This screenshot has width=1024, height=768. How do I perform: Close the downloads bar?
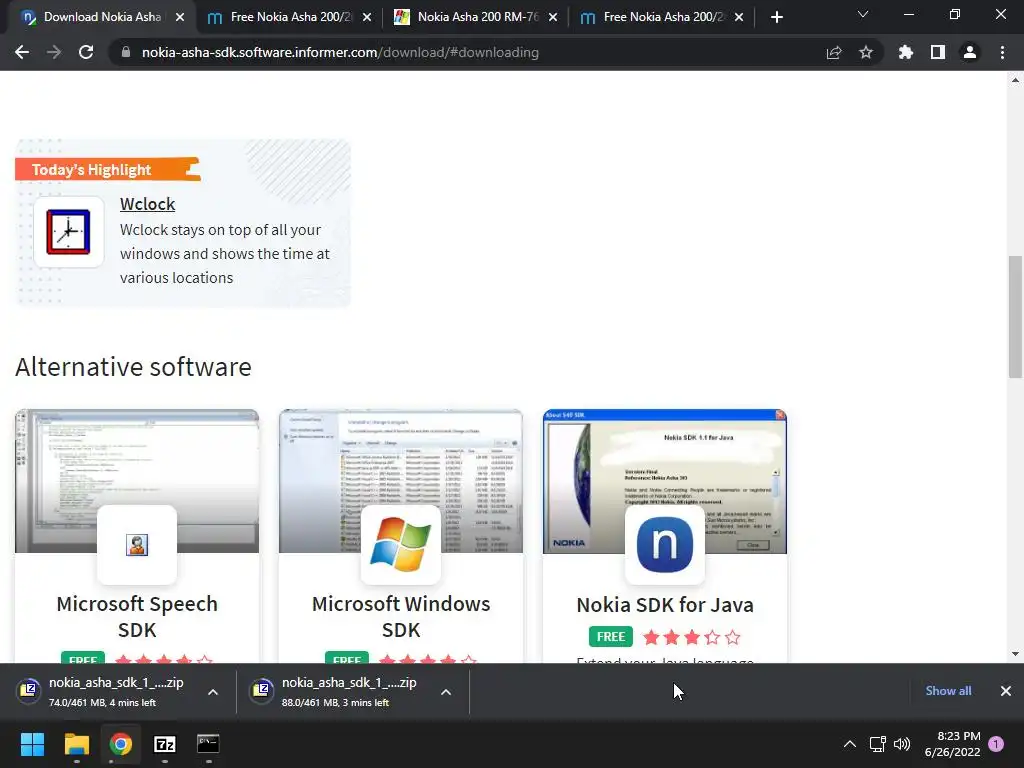pos(1006,690)
